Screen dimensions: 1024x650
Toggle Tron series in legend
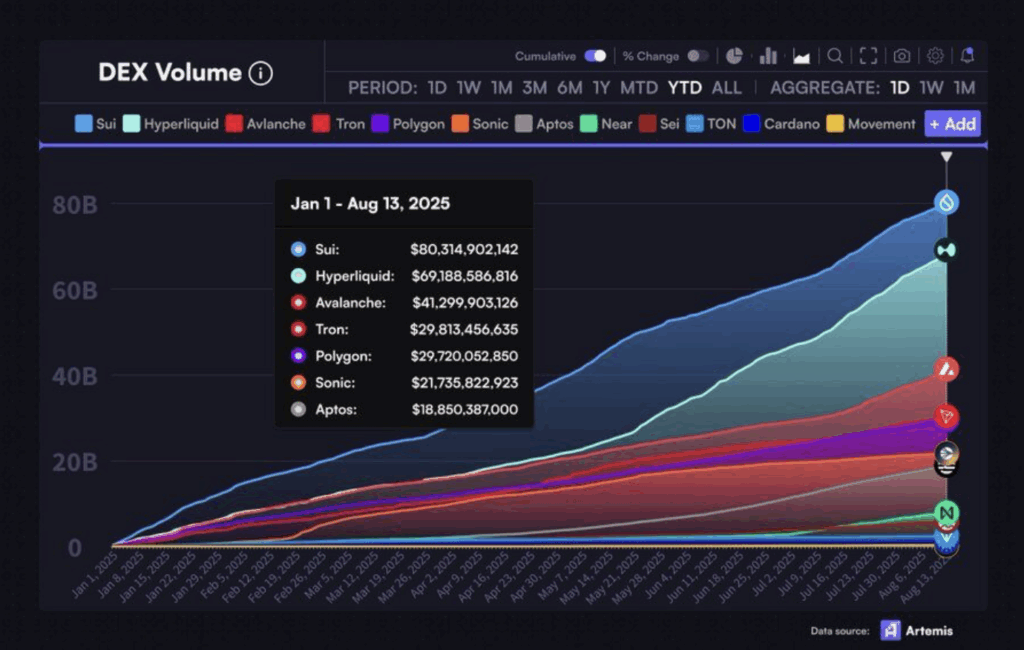tap(339, 124)
